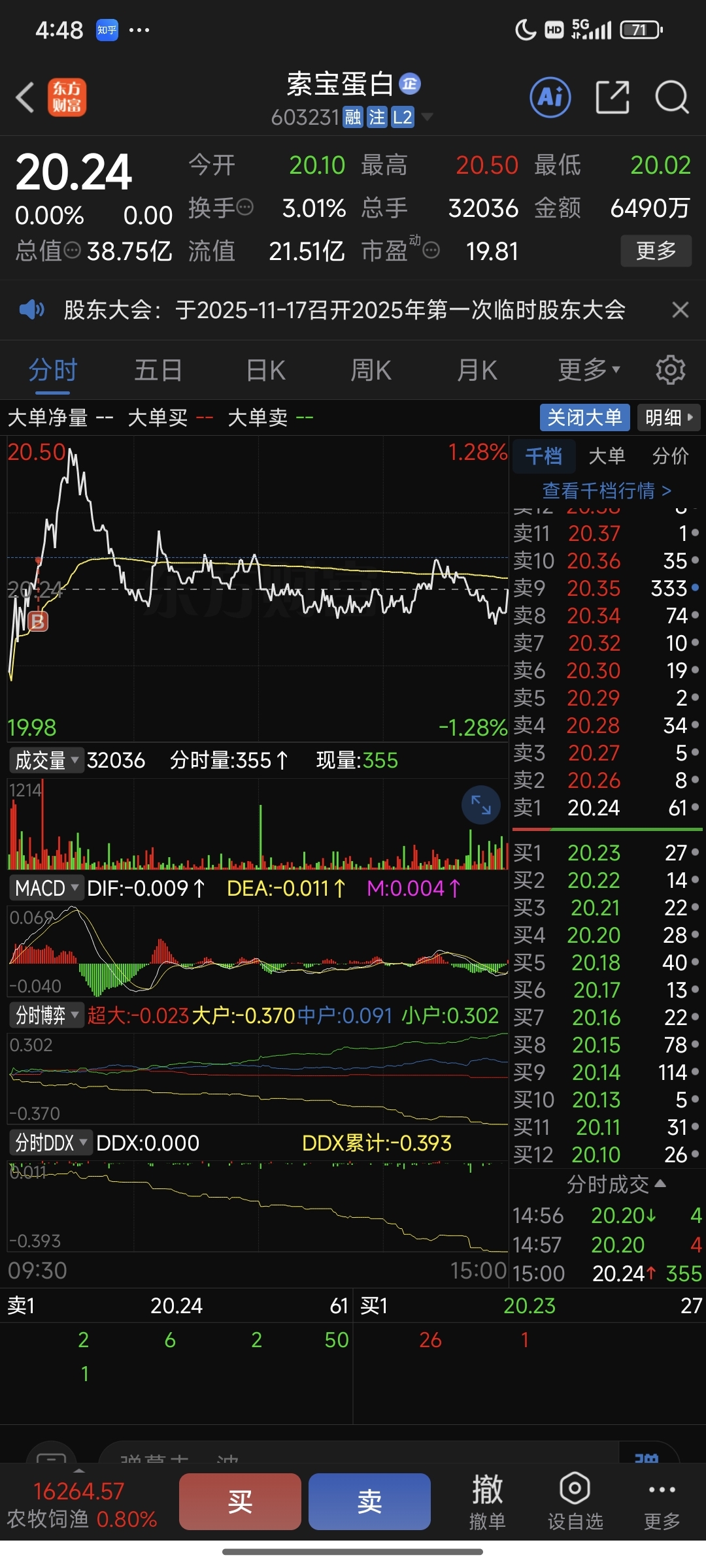Image resolution: width=706 pixels, height=1568 pixels.
Task: Expand the 明细 detail button
Action: point(669,417)
